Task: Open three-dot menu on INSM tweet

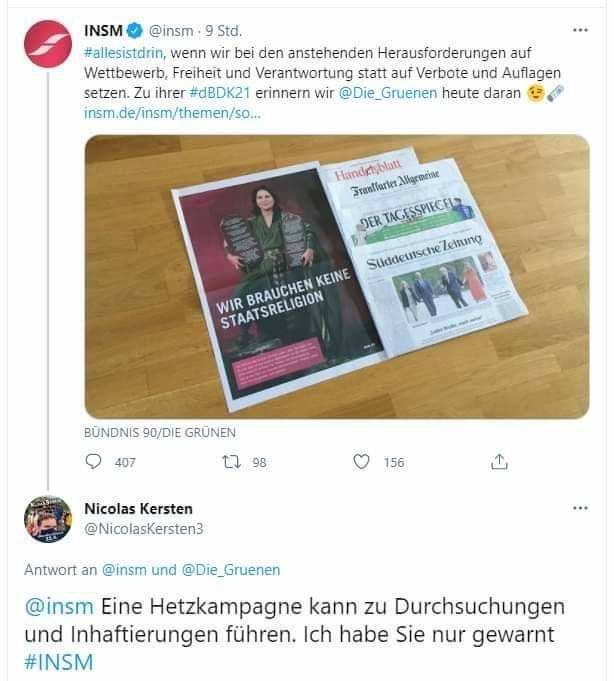Action: click(x=580, y=30)
